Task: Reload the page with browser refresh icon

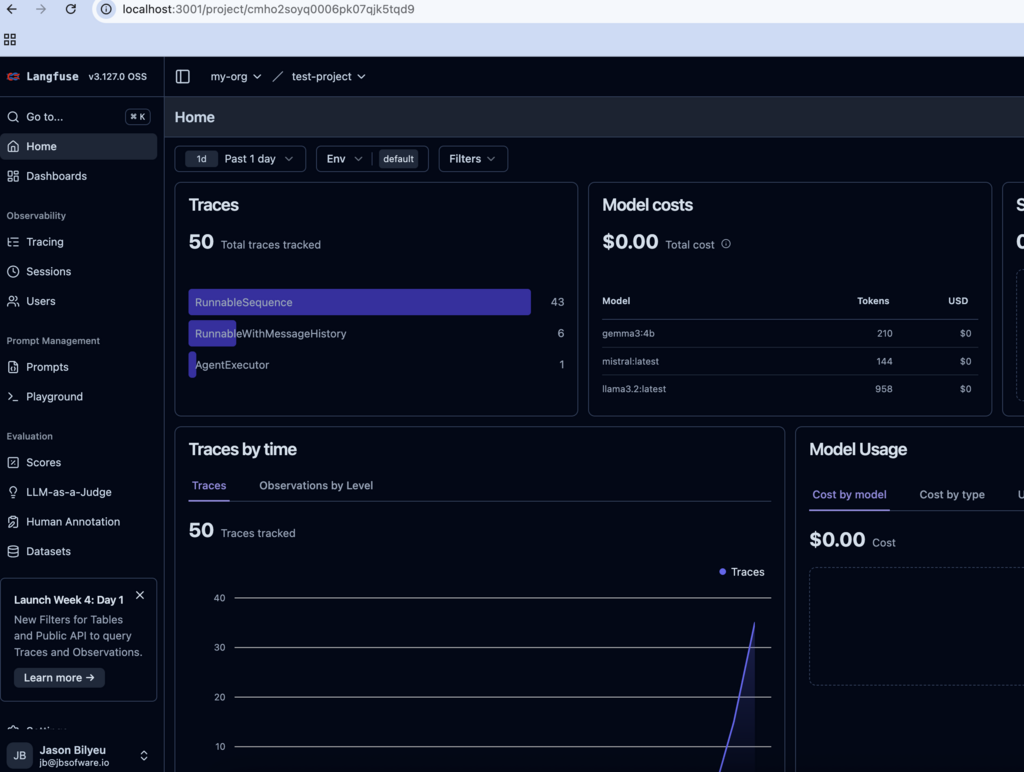Action: (x=71, y=9)
